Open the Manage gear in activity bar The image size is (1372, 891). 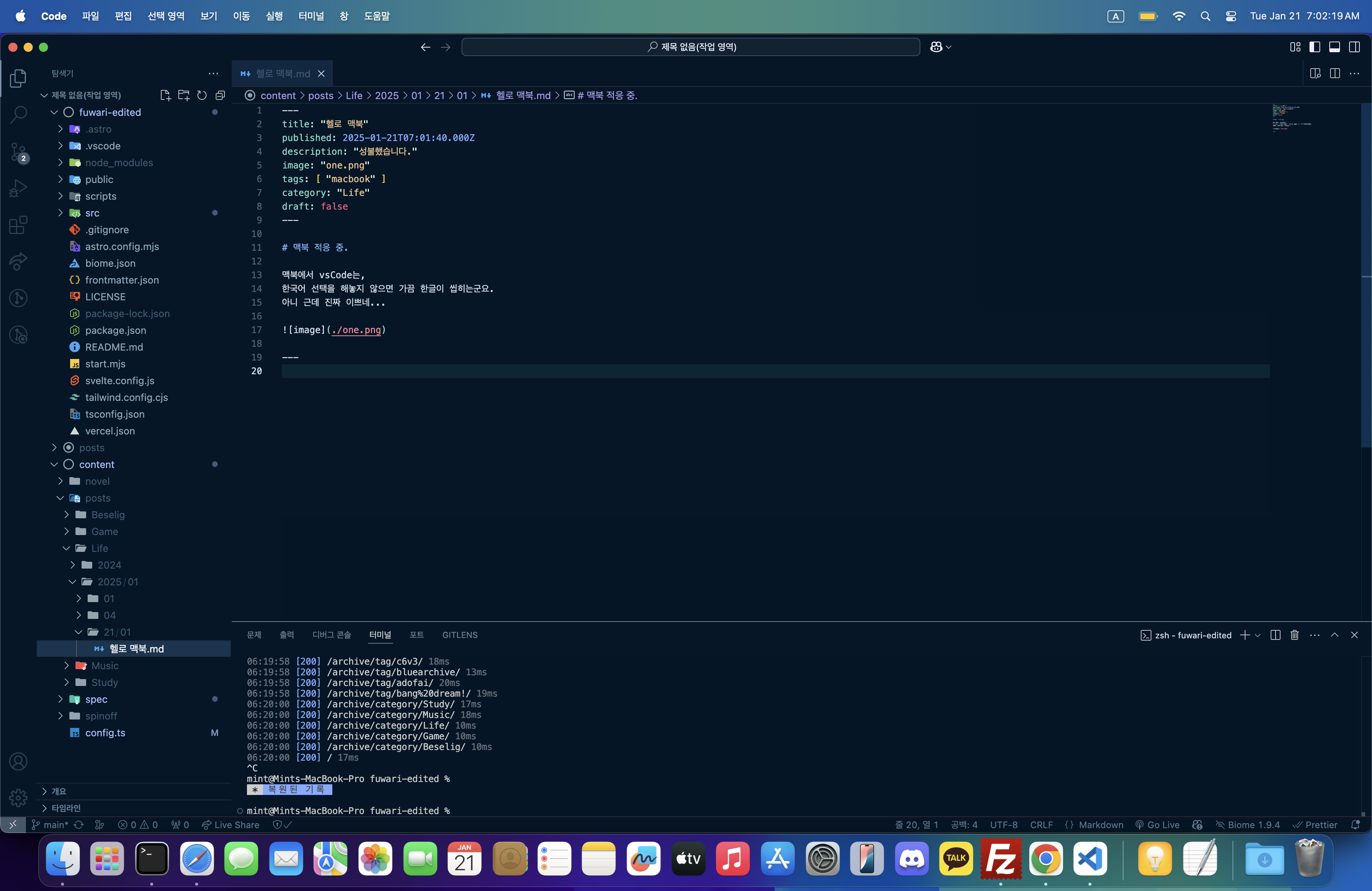(18, 798)
